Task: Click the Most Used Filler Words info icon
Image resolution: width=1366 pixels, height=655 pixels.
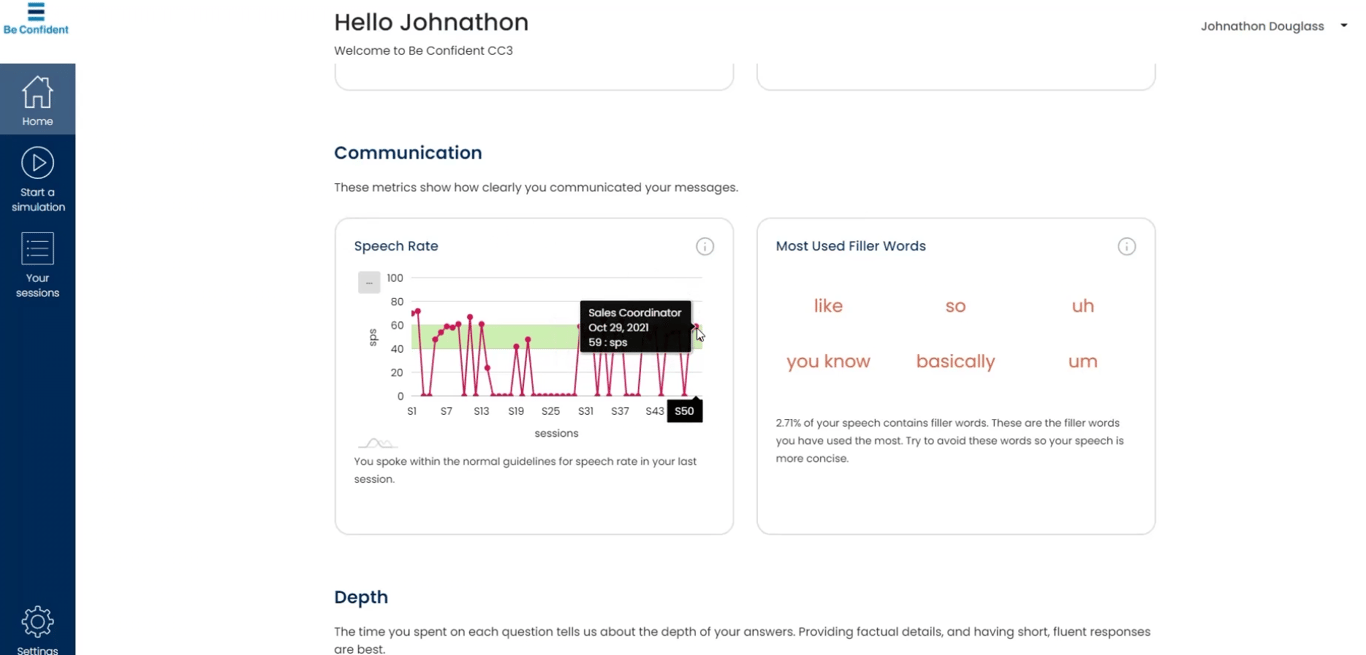Action: [x=1127, y=246]
